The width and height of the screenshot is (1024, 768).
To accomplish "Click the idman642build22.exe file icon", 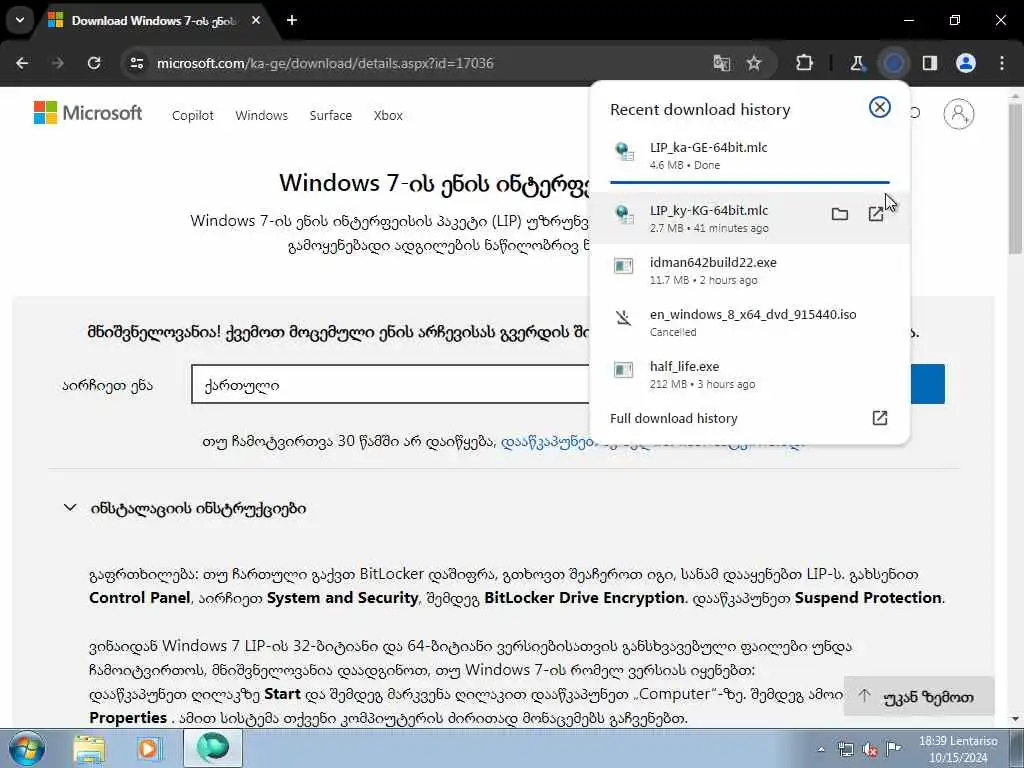I will pyautogui.click(x=624, y=266).
